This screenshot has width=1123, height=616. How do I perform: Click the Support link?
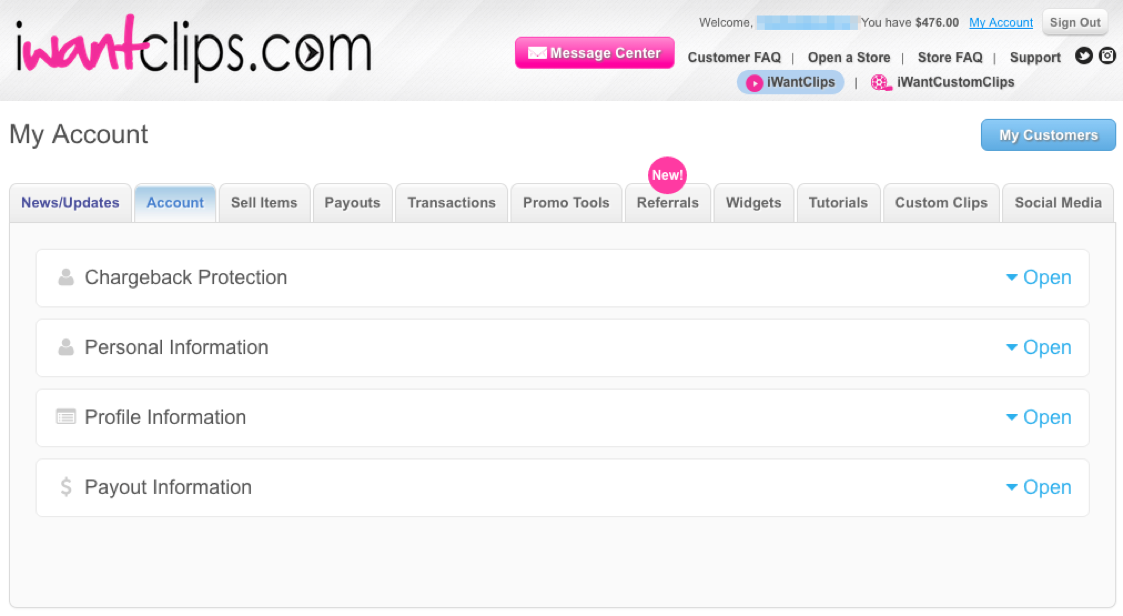click(x=1035, y=57)
